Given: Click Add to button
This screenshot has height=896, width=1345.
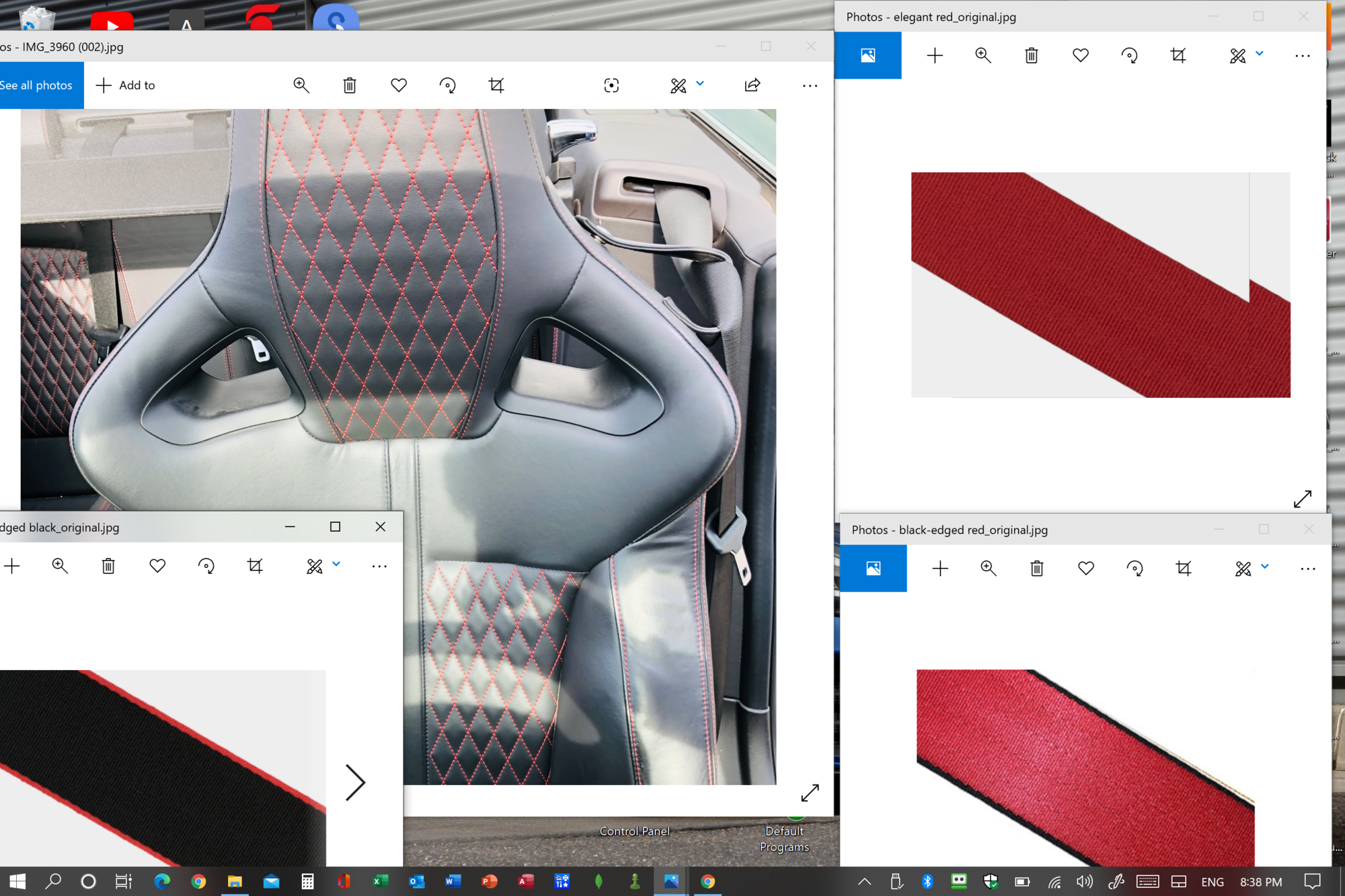Looking at the screenshot, I should pos(126,85).
